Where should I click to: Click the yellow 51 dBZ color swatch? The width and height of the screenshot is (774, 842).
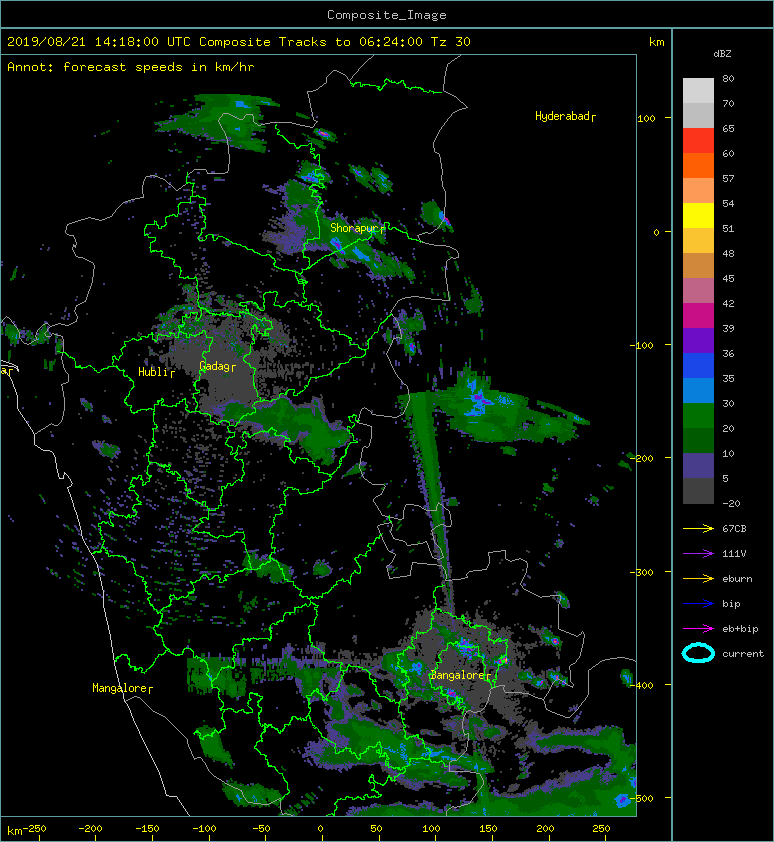coord(698,215)
